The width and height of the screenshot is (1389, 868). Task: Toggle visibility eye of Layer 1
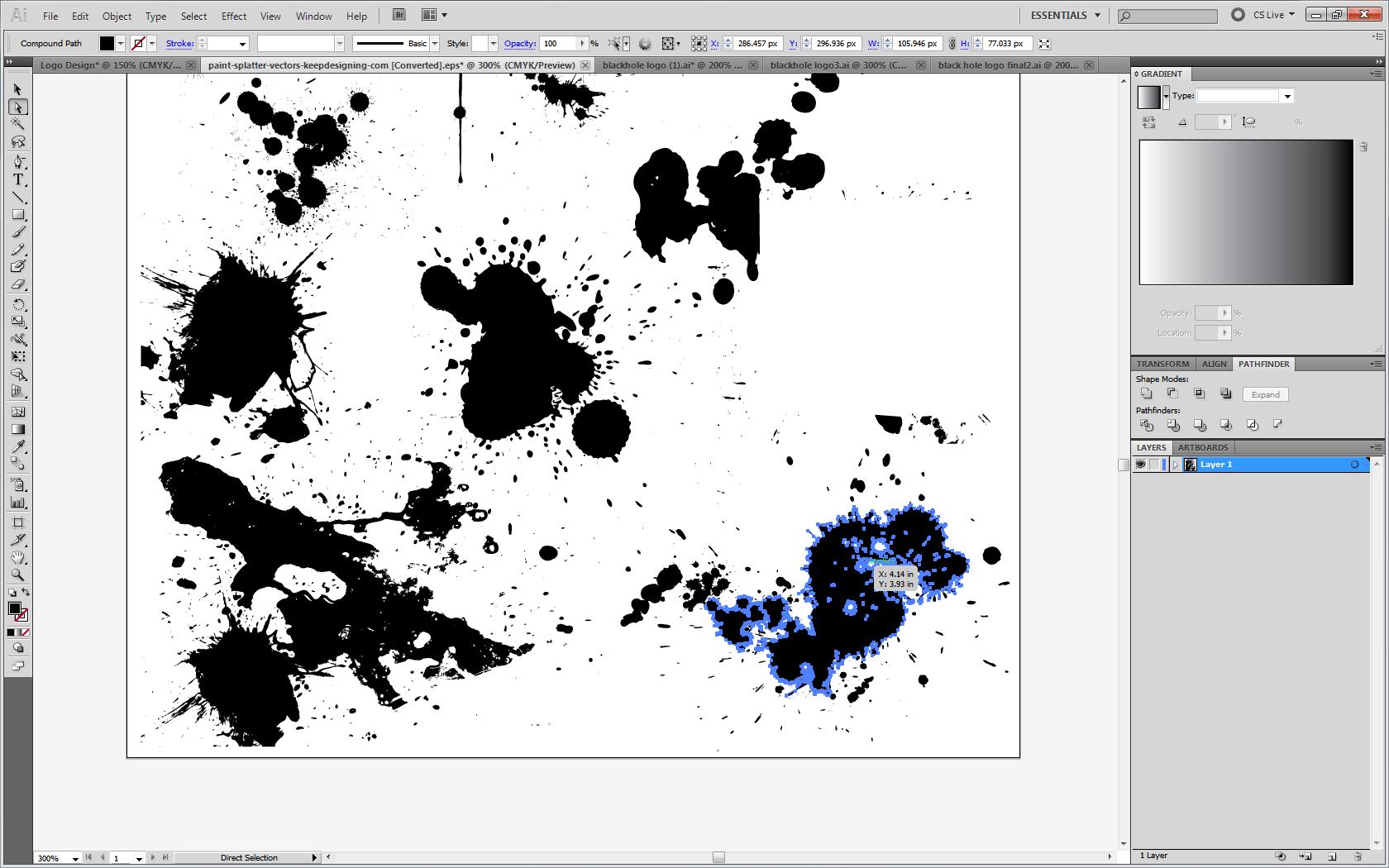click(x=1140, y=465)
